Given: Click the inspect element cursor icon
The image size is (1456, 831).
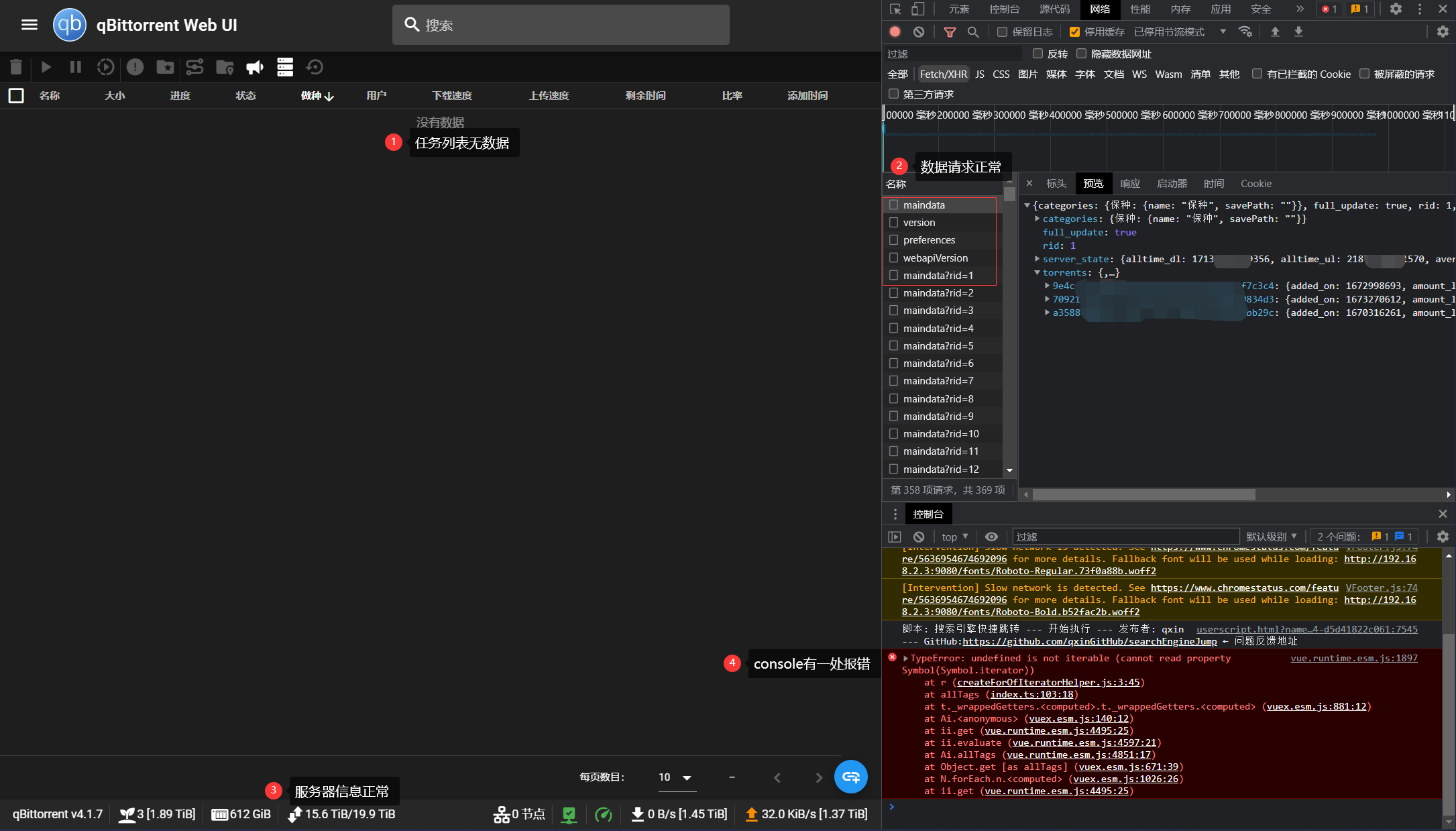Looking at the screenshot, I should coord(895,9).
